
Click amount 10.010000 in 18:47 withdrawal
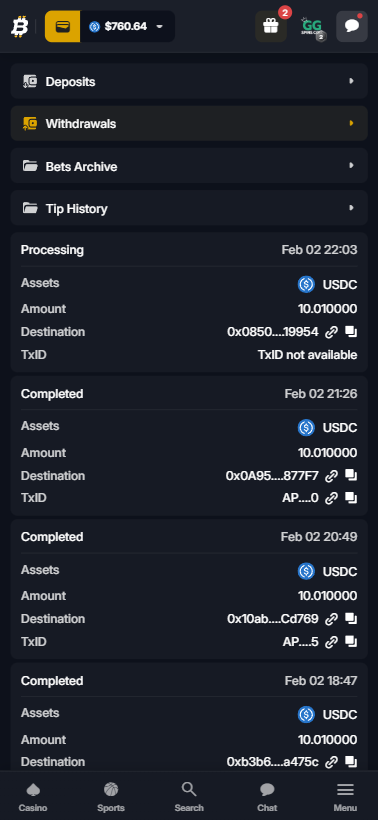coord(328,740)
